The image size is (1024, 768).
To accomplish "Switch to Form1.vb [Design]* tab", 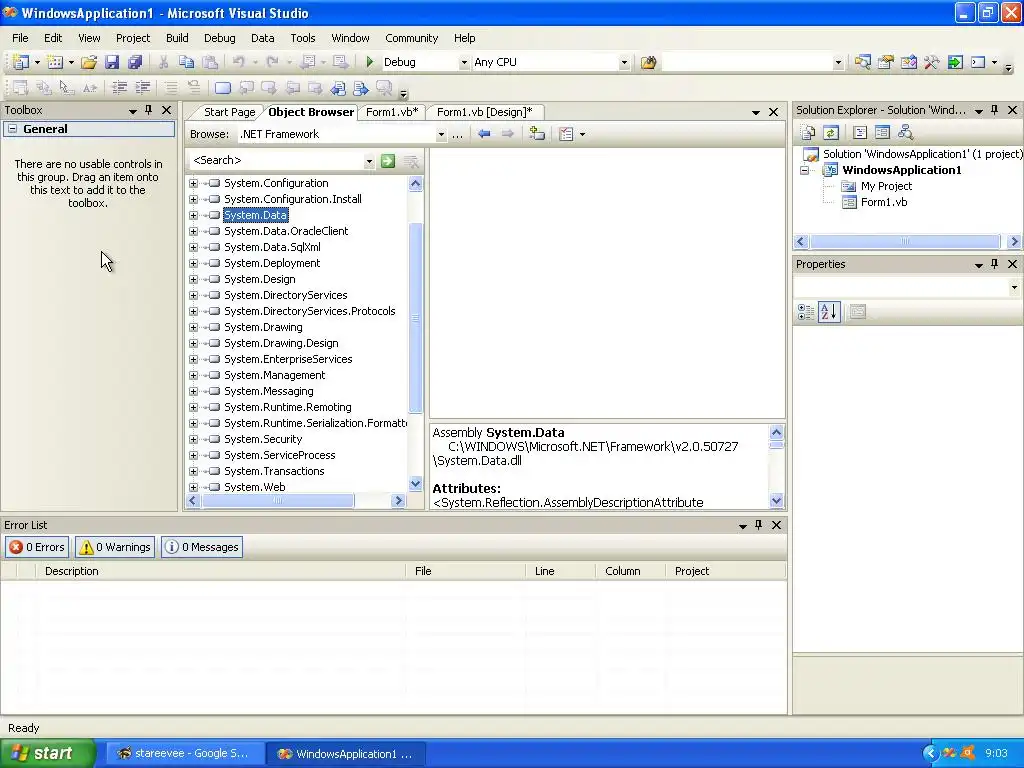I will (x=485, y=112).
